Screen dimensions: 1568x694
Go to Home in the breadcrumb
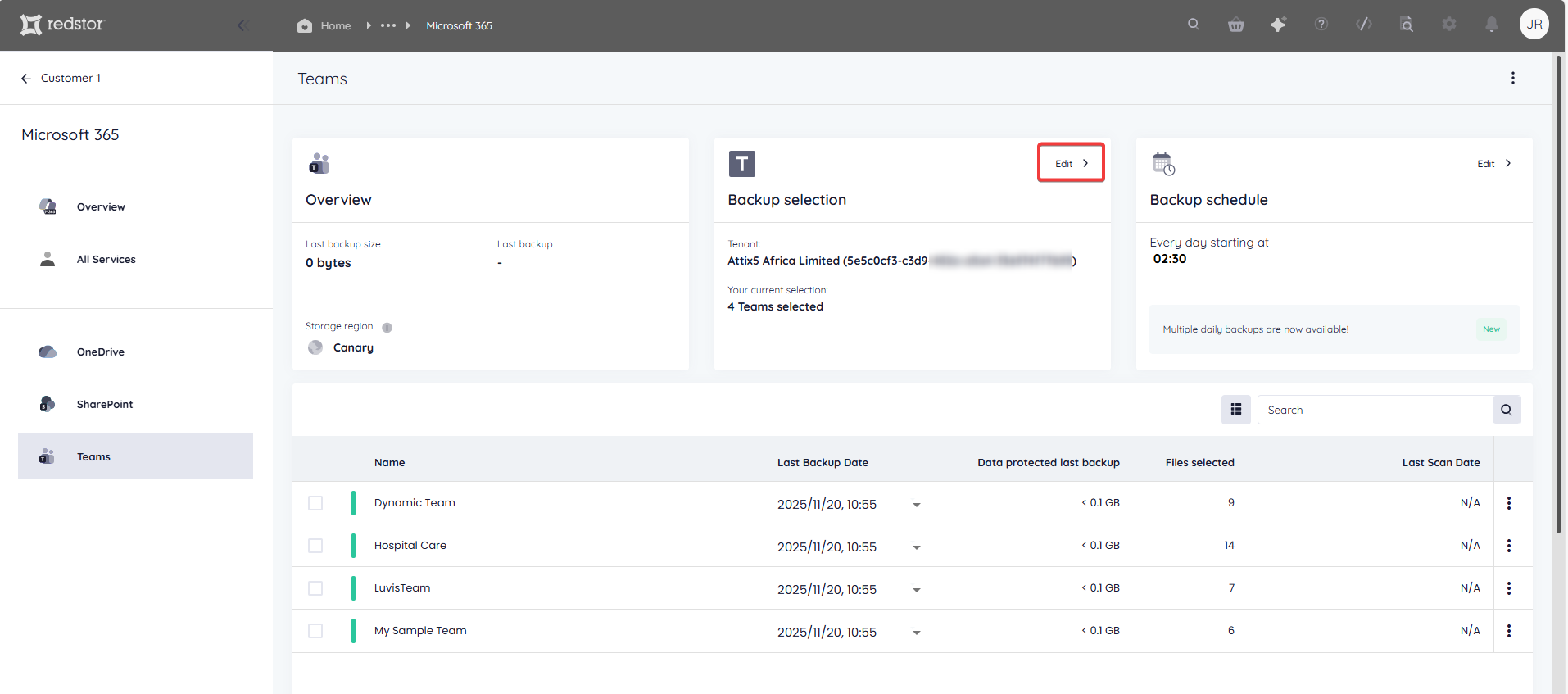pos(324,25)
